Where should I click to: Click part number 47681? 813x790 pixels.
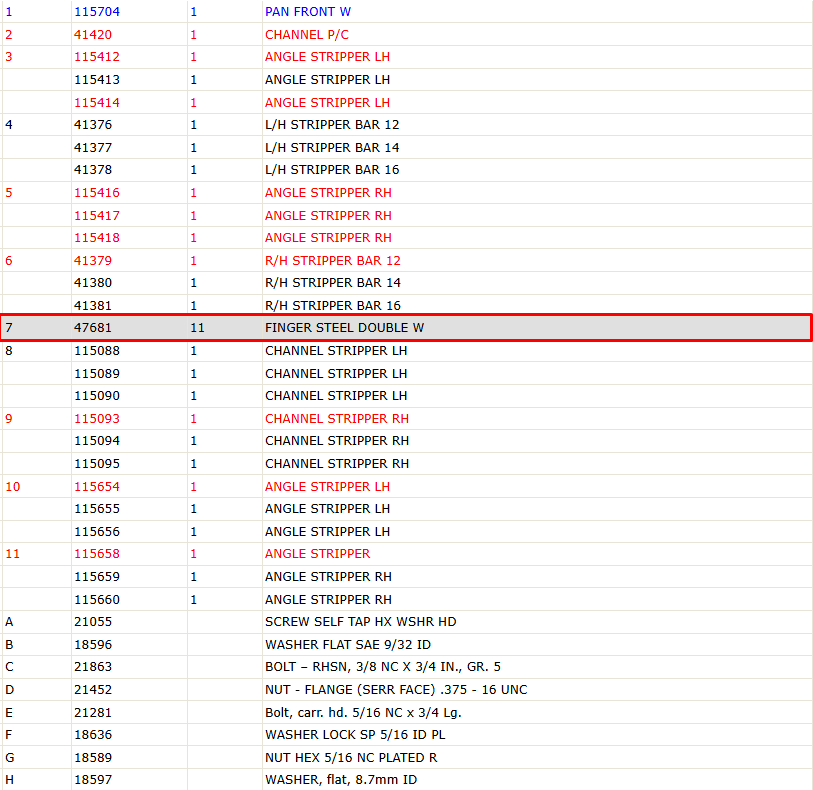point(93,328)
